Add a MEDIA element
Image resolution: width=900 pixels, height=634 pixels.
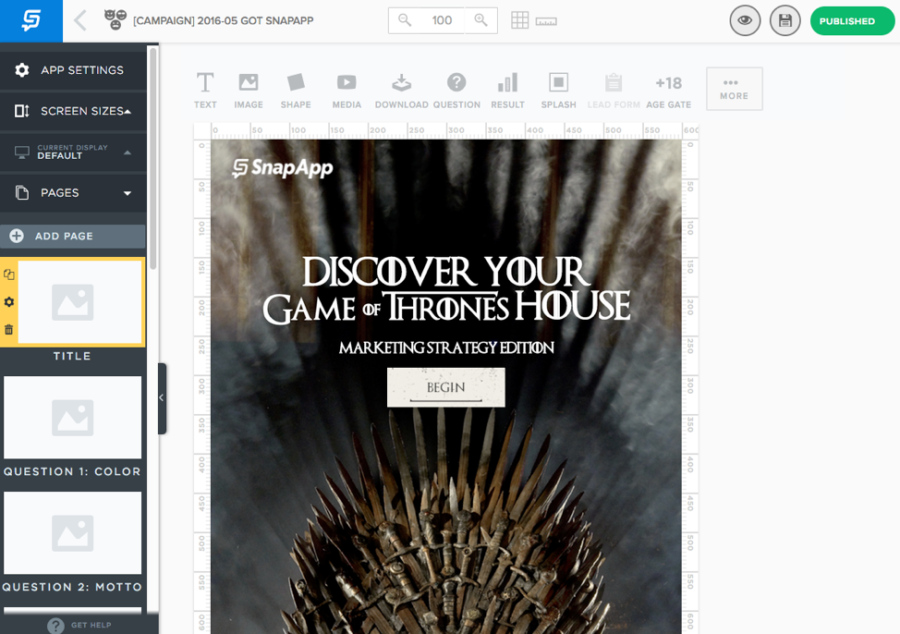tap(347, 90)
